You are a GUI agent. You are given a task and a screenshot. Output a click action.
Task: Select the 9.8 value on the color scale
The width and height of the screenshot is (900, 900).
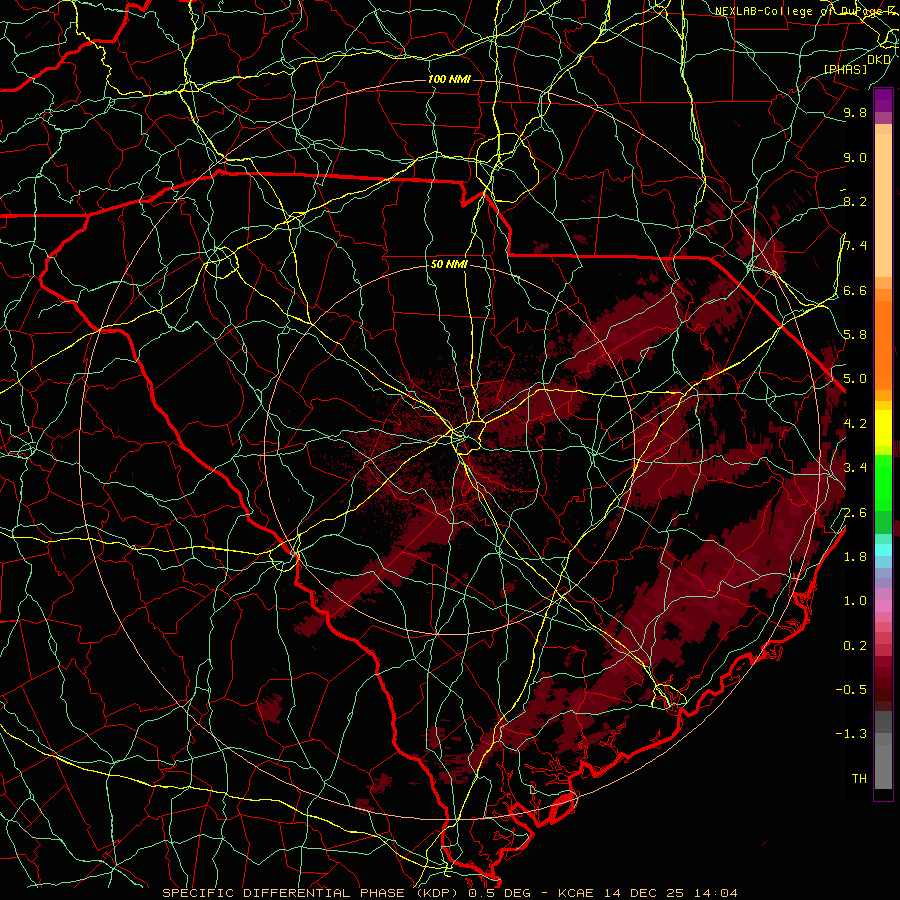pyautogui.click(x=855, y=112)
